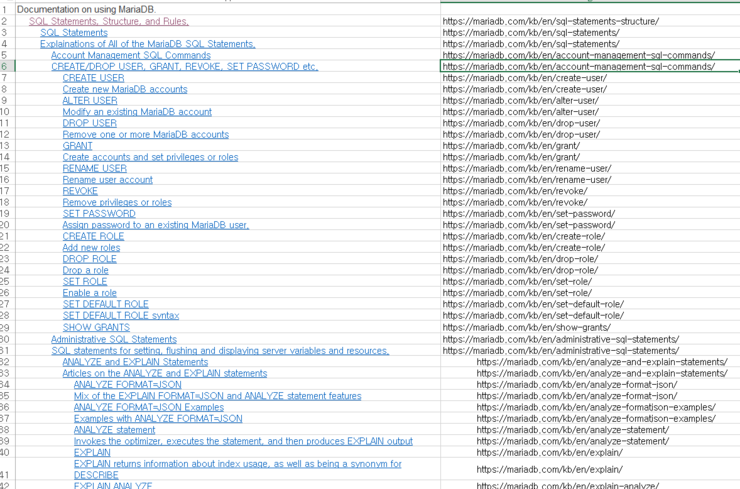Follow the 'Administrative SQL Statements' link
This screenshot has width=740, height=489.
coord(114,339)
